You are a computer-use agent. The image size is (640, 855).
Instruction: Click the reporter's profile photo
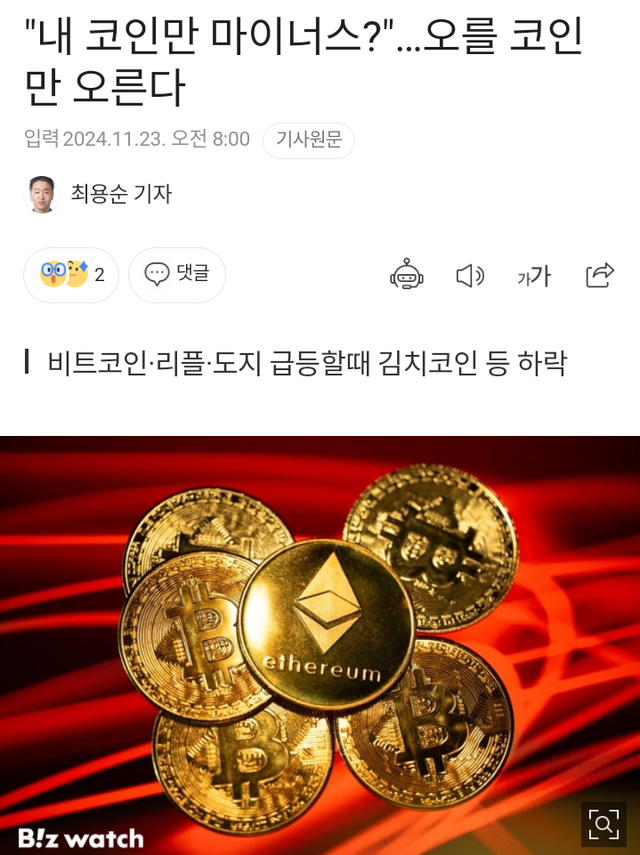42,194
